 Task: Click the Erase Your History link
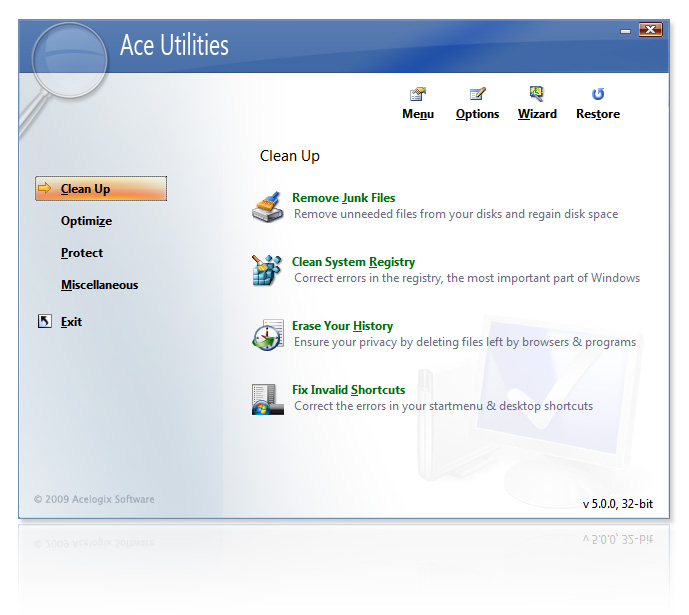(342, 326)
